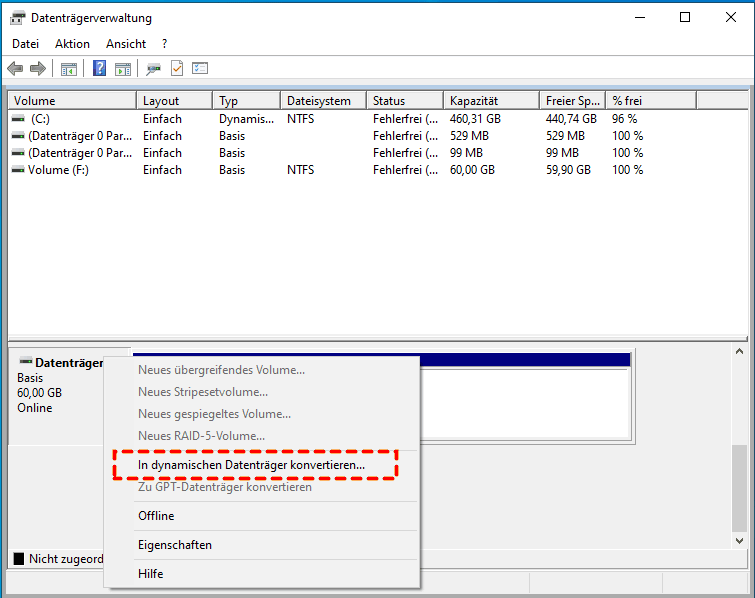Click the connect/rescan disk toolbar icon

coord(153,69)
